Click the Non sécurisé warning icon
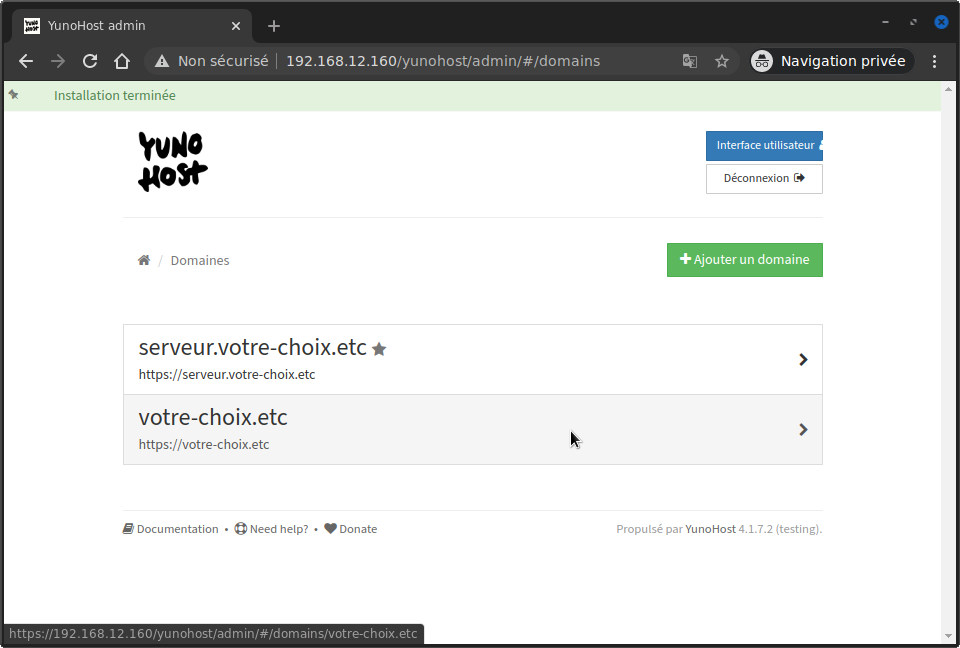Viewport: 960px width, 648px height. 162,61
